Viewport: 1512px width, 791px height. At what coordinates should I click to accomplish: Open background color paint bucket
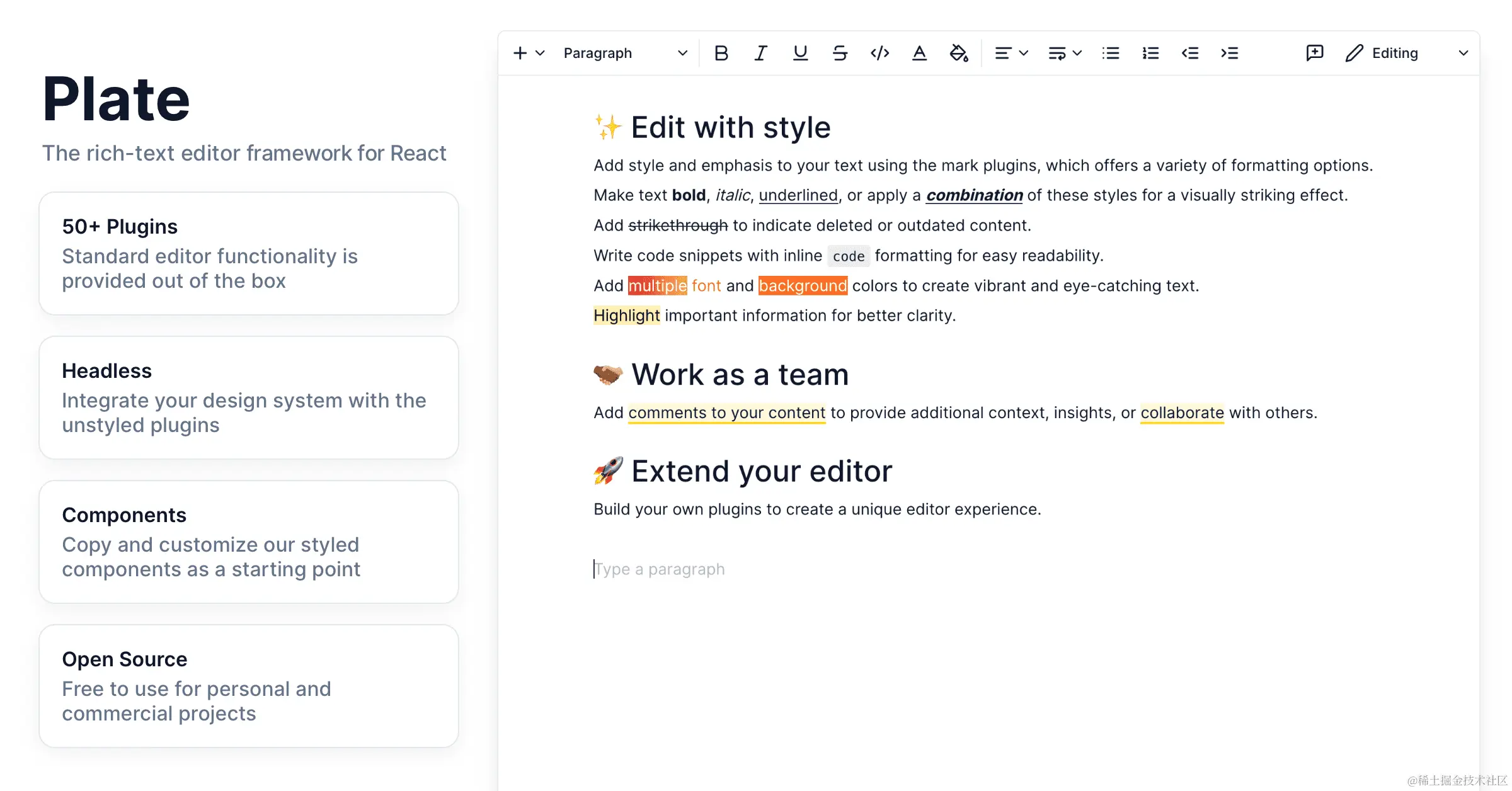[959, 54]
